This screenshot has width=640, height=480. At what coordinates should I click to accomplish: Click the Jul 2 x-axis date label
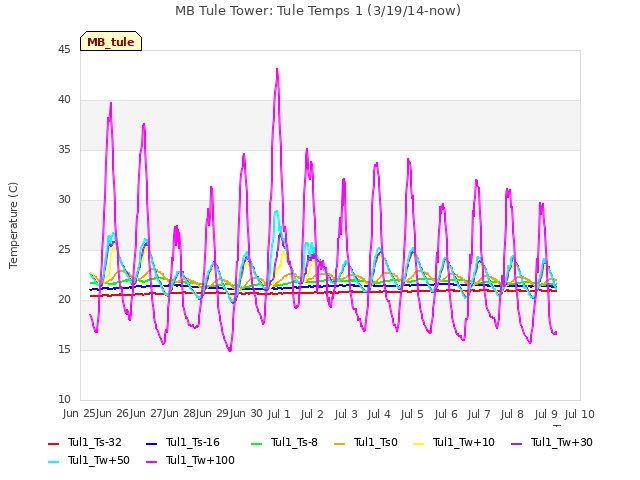(312, 414)
